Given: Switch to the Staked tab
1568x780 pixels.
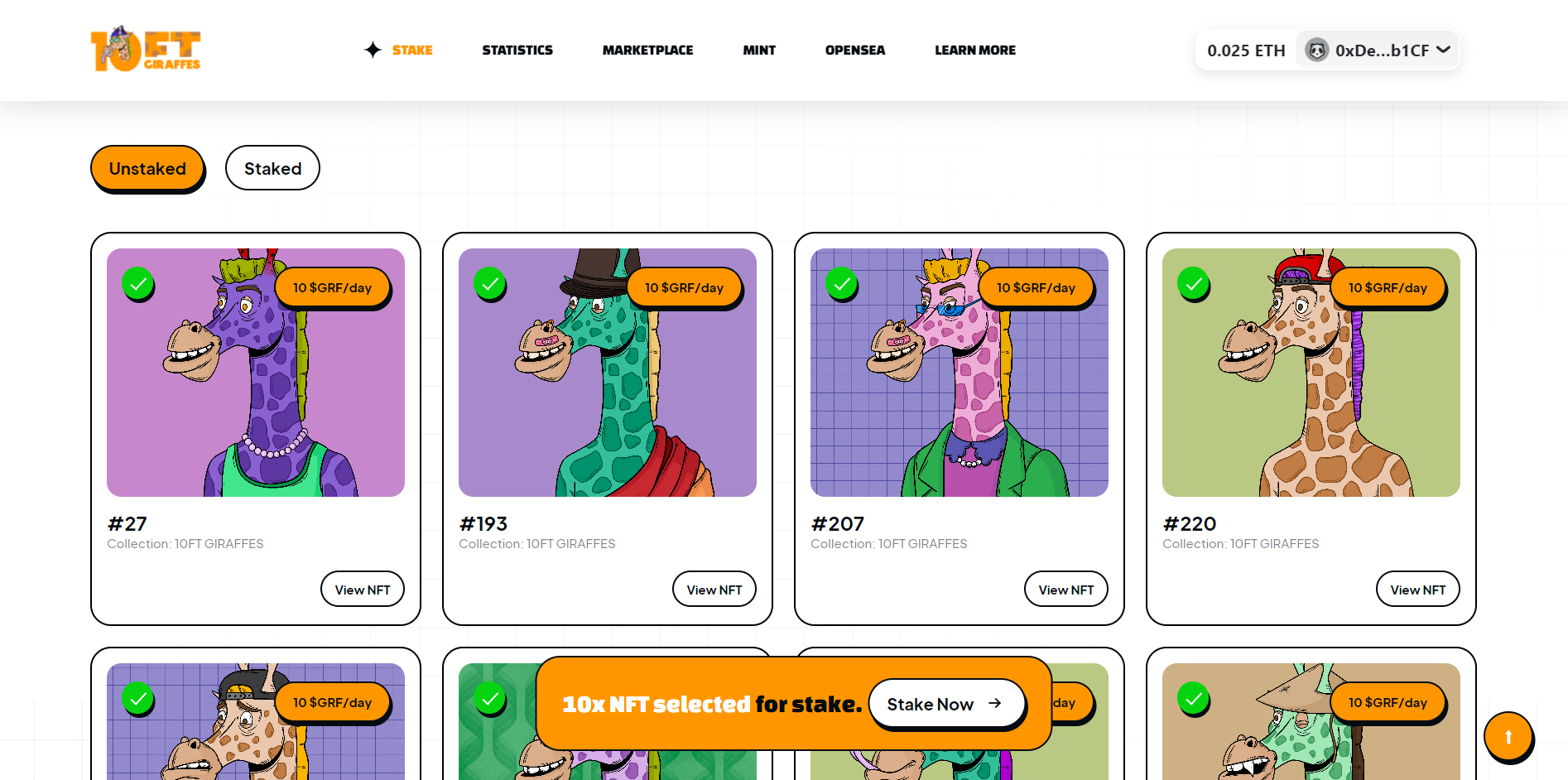Looking at the screenshot, I should tap(272, 168).
